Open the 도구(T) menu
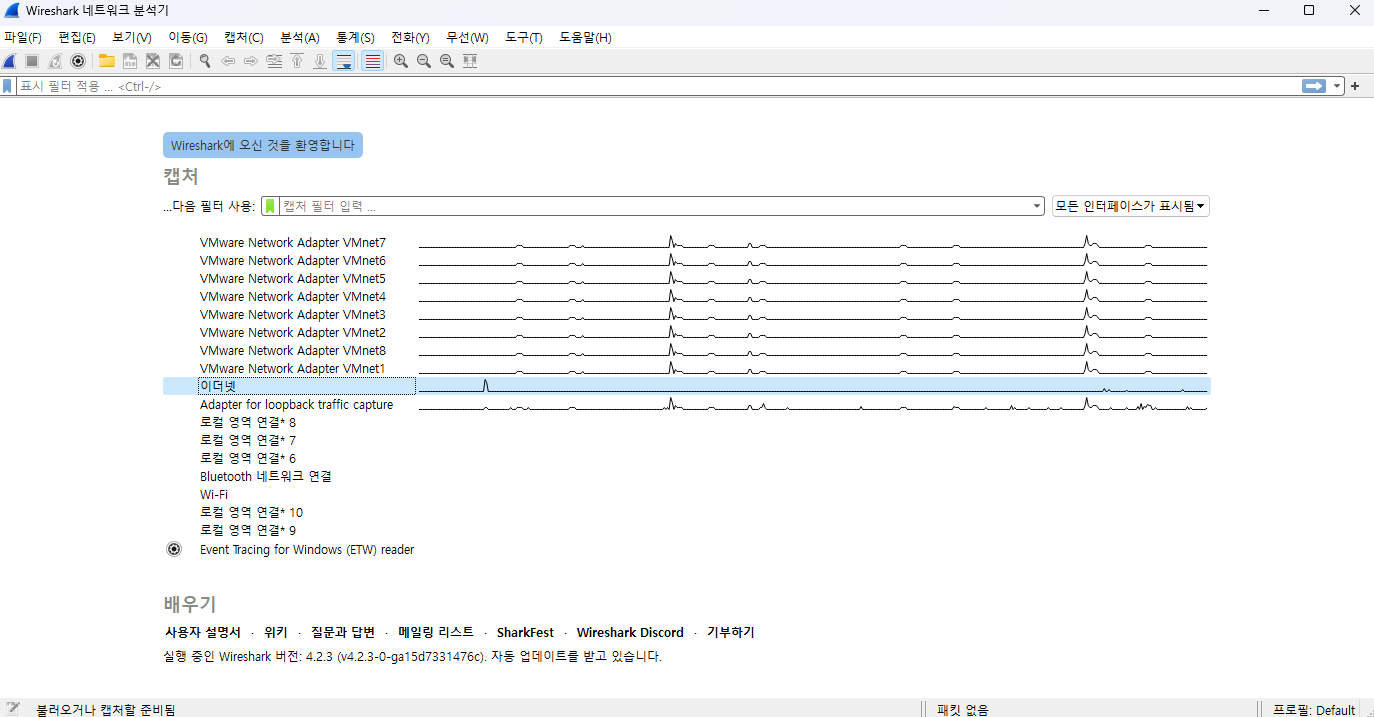This screenshot has width=1374, height=717. 523,37
